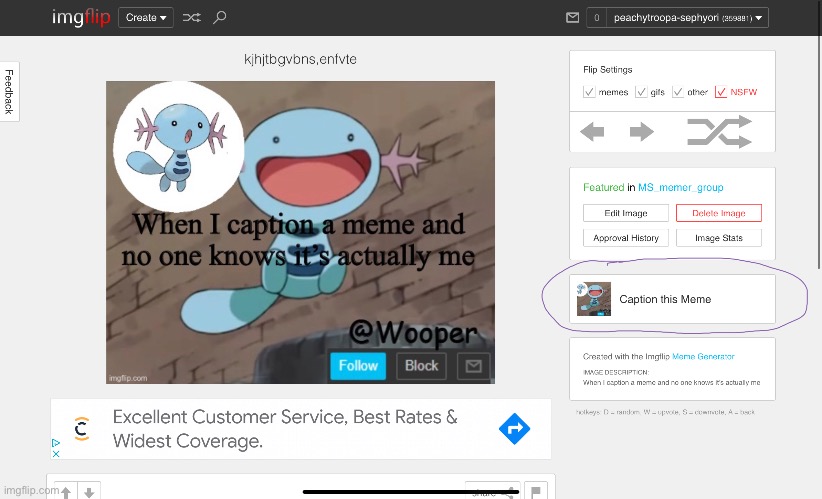Click the shuffle icon in top bar
The height and width of the screenshot is (499, 822).
click(191, 17)
